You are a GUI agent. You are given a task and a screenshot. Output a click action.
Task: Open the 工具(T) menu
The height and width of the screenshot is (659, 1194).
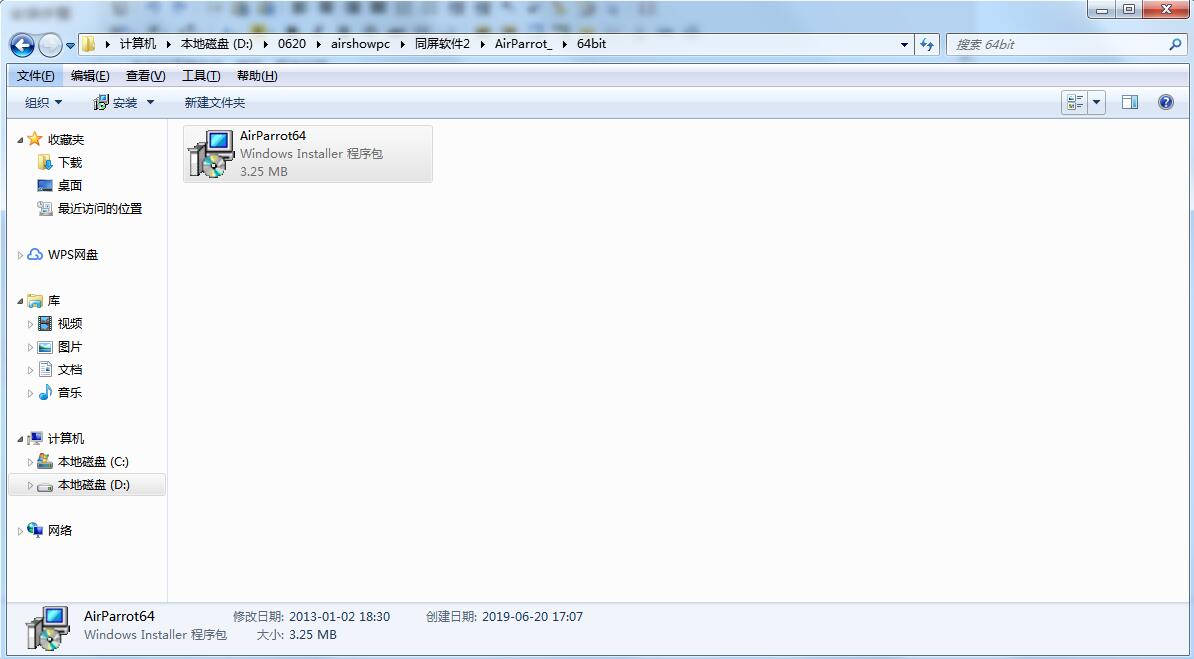pyautogui.click(x=201, y=75)
